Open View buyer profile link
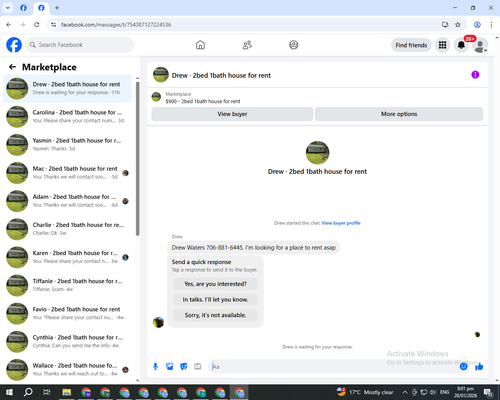Screen dimensions: 500x400 pyautogui.click(x=341, y=223)
